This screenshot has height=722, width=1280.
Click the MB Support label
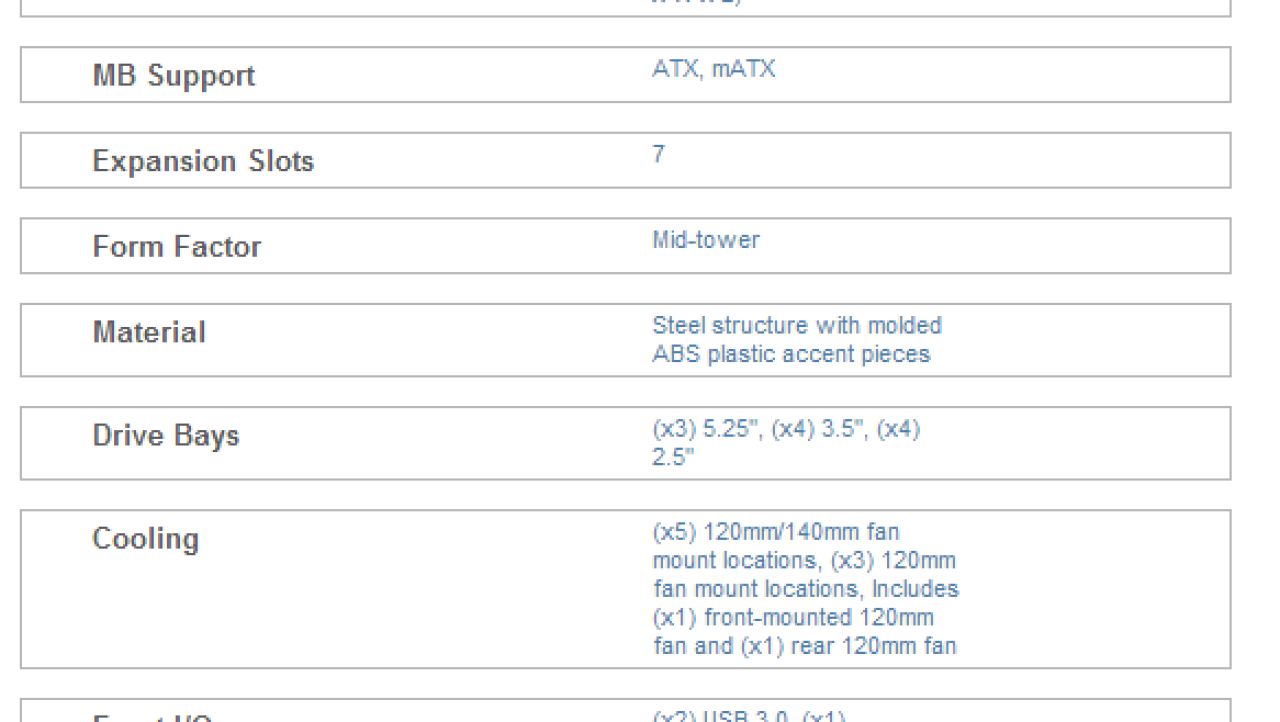coord(174,76)
